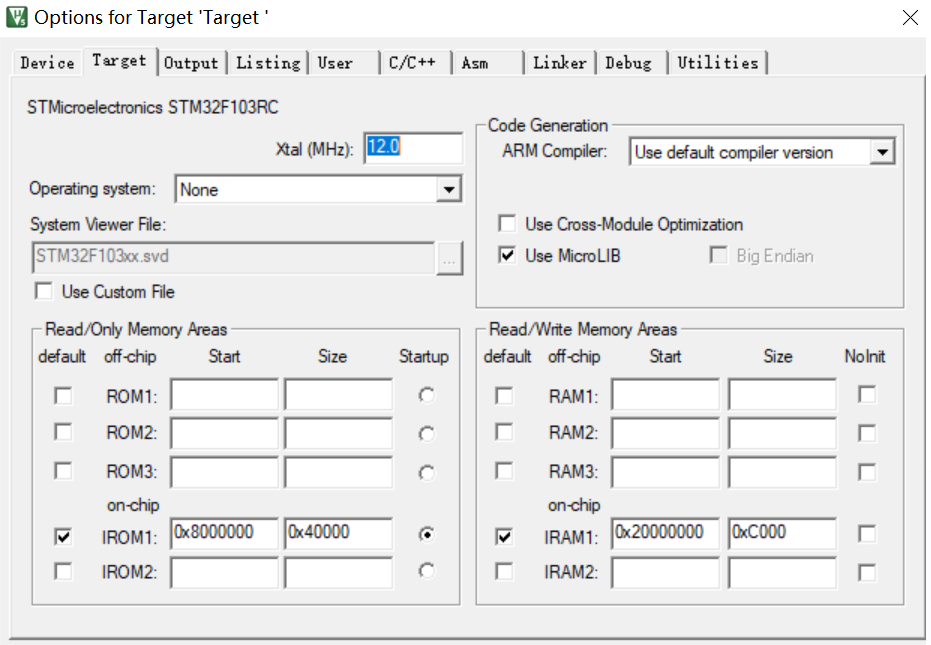Enable Use Custom File checkbox

[44, 292]
